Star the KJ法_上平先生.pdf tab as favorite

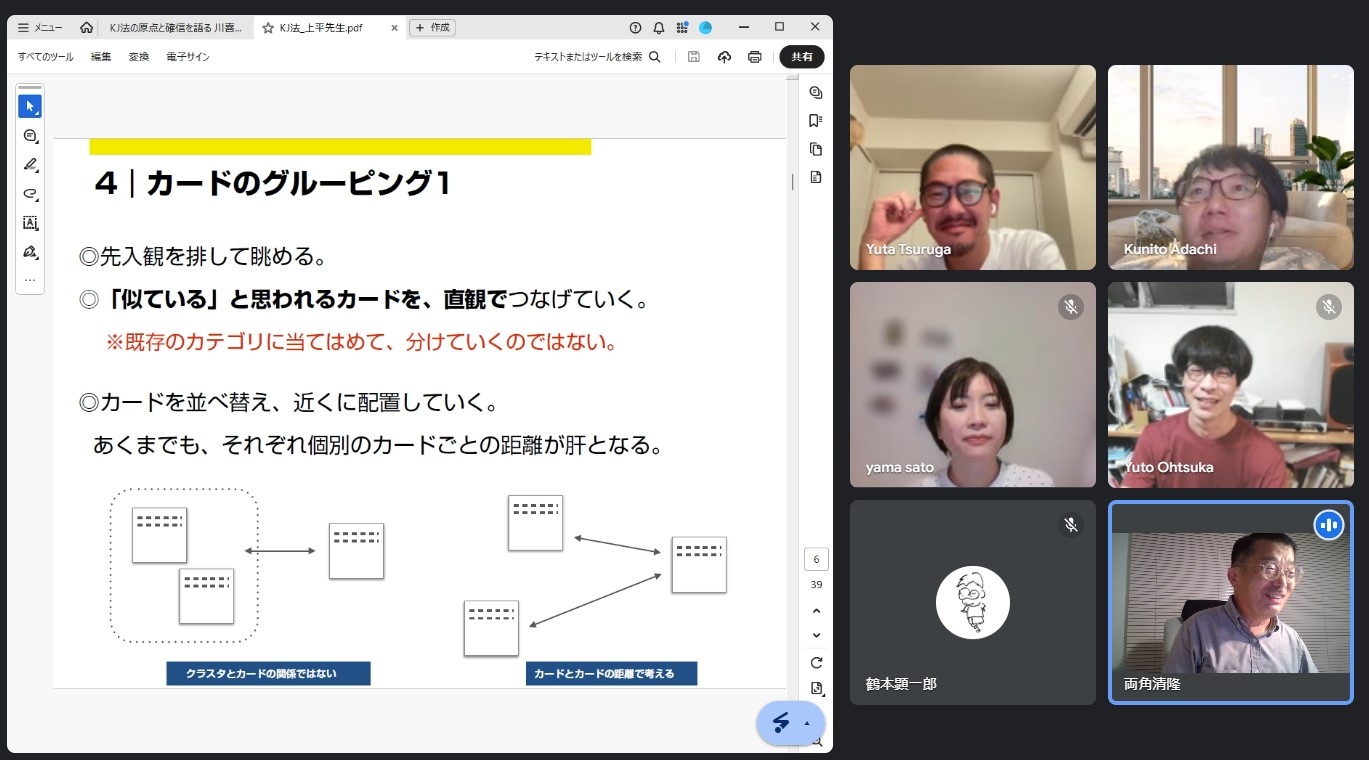[x=268, y=28]
